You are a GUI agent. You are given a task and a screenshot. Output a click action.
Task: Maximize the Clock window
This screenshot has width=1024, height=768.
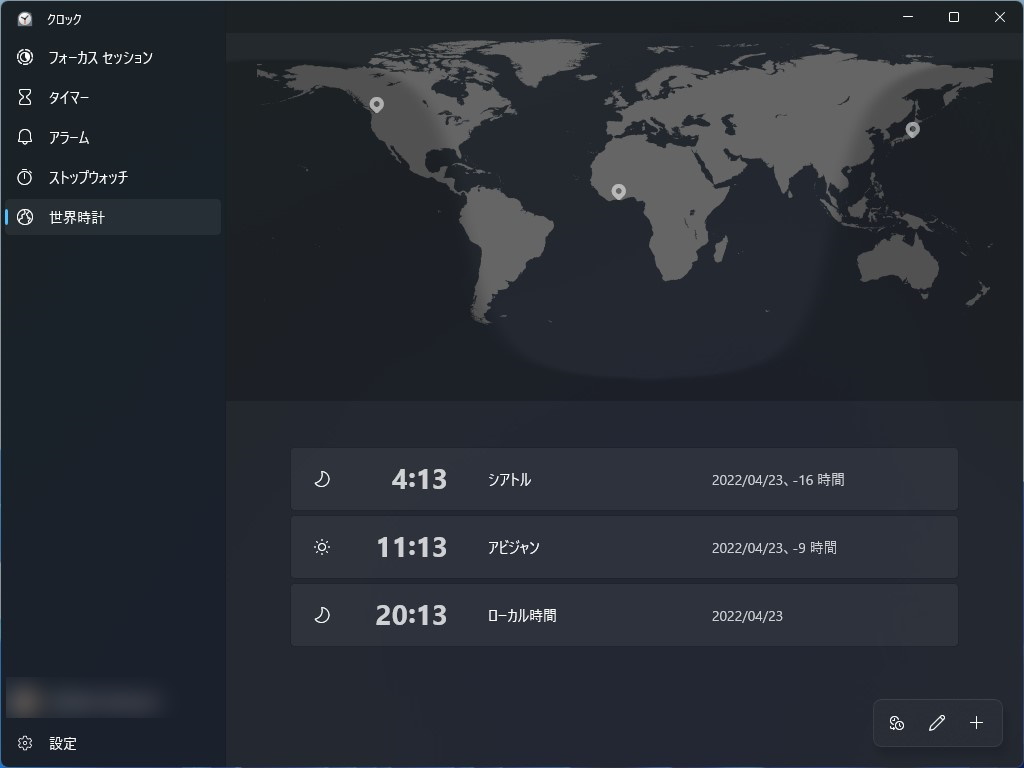953,17
